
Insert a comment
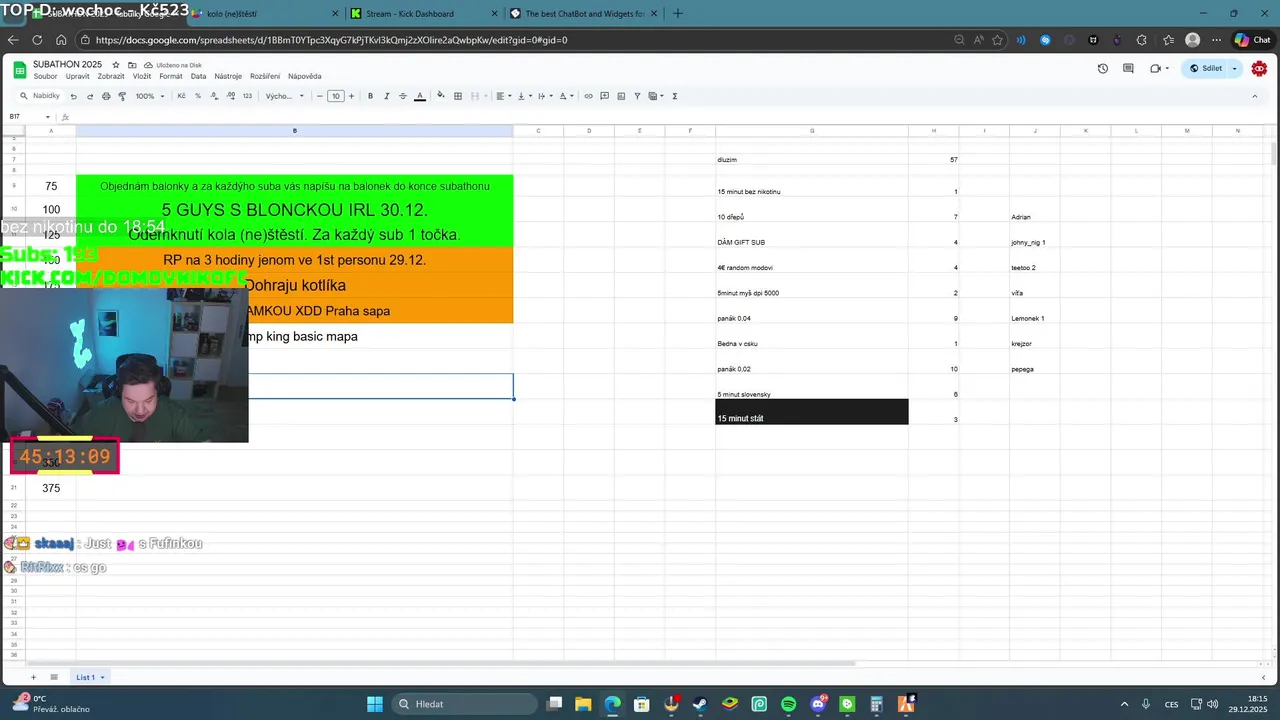coord(605,96)
